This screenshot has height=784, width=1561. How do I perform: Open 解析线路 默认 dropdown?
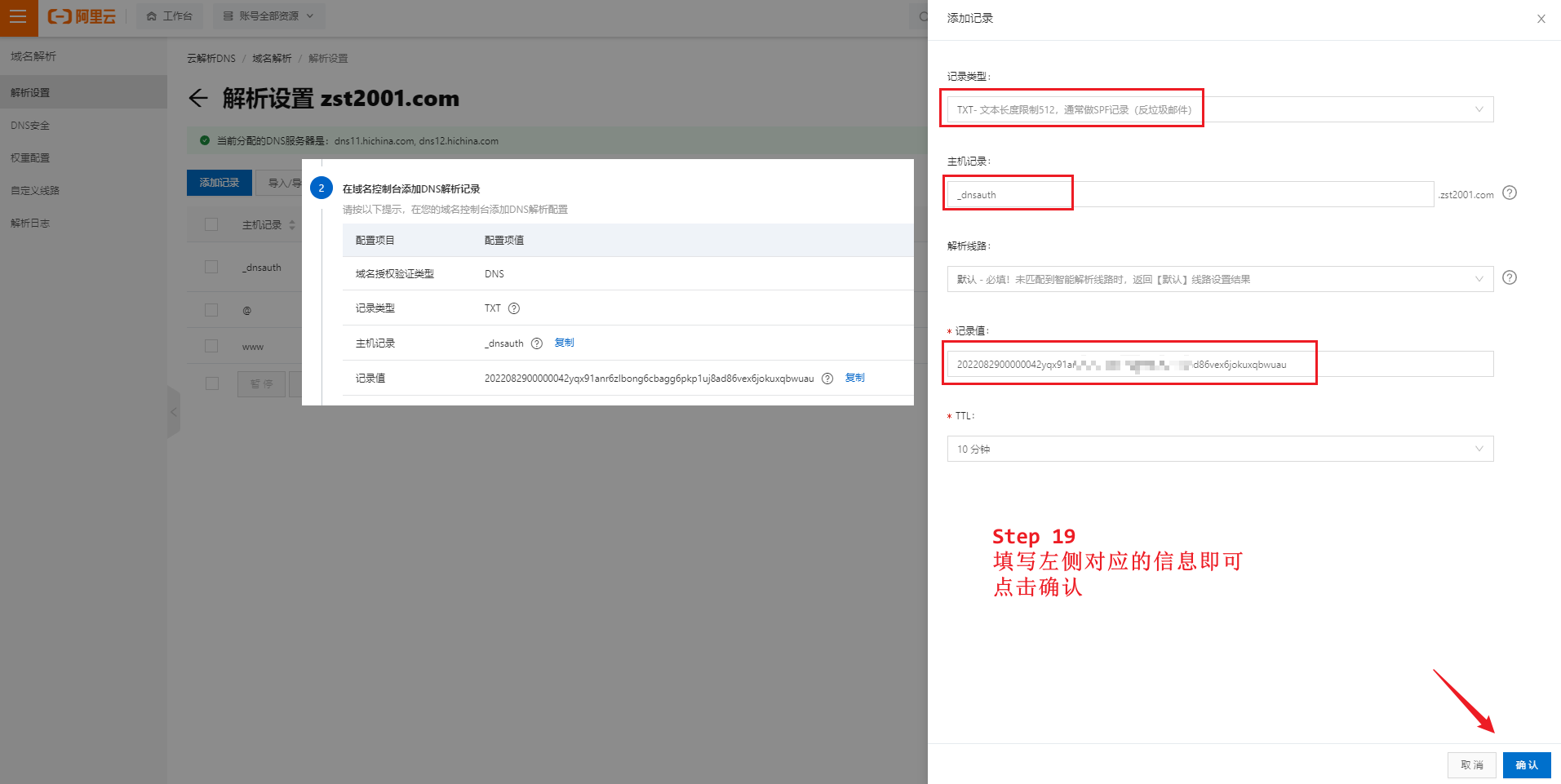tap(1220, 279)
